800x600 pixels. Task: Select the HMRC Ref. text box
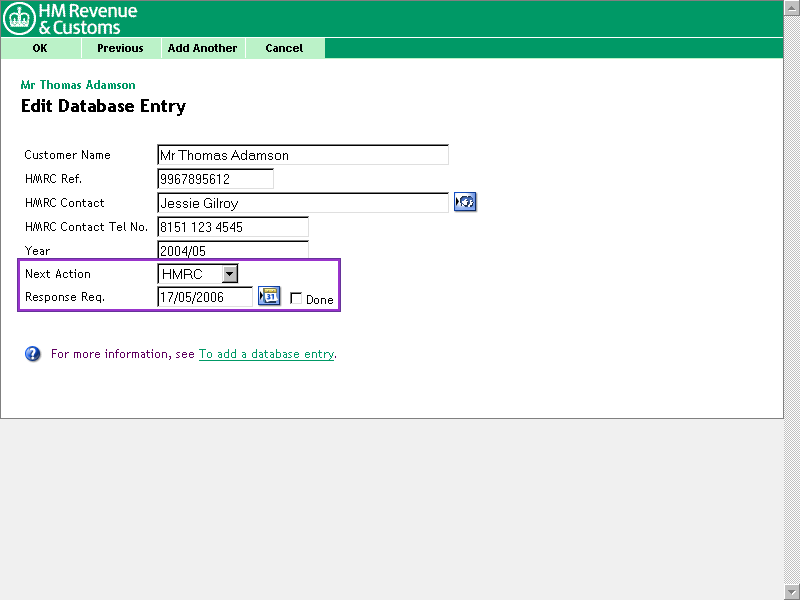[215, 179]
